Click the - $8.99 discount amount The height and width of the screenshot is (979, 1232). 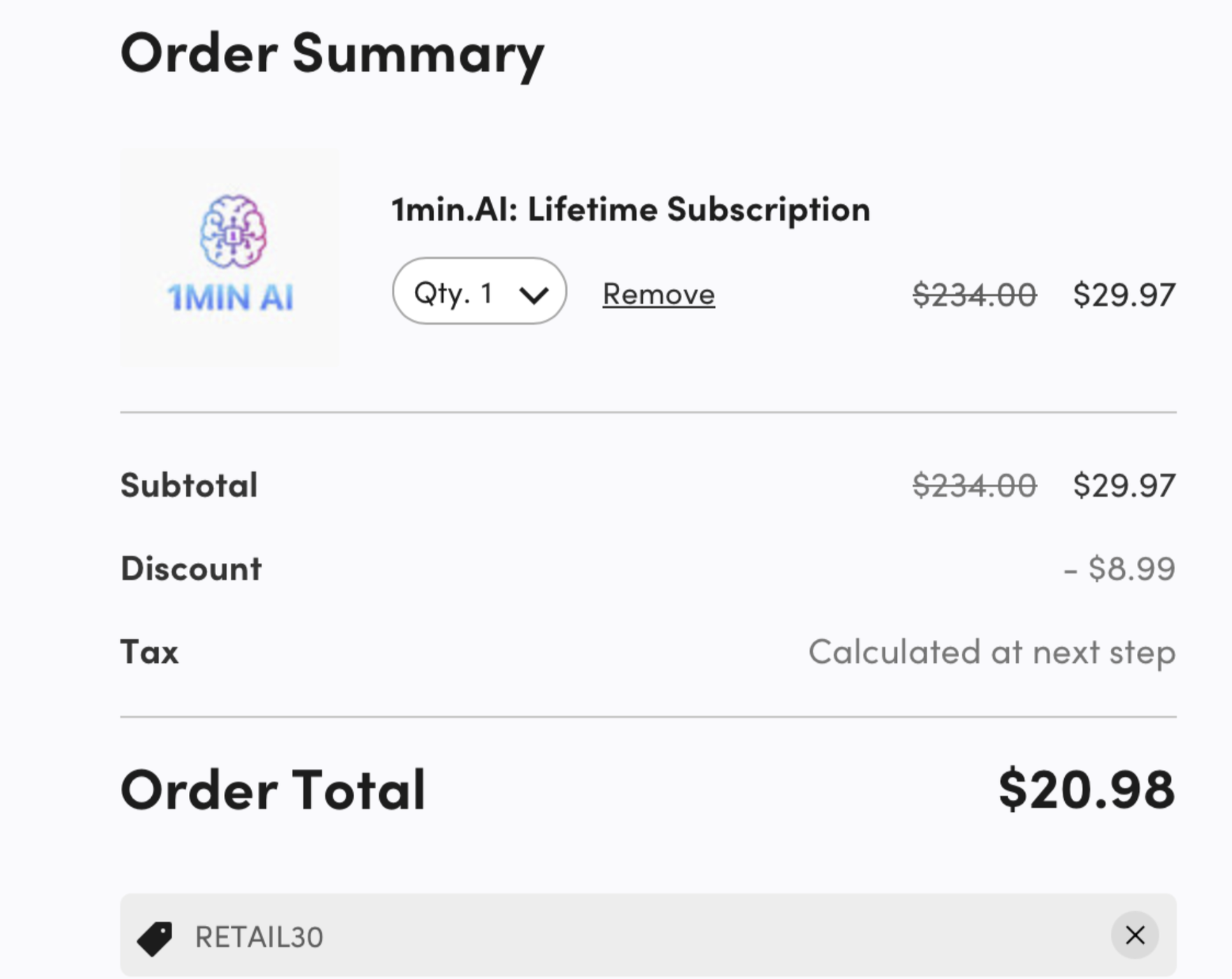tap(1119, 569)
